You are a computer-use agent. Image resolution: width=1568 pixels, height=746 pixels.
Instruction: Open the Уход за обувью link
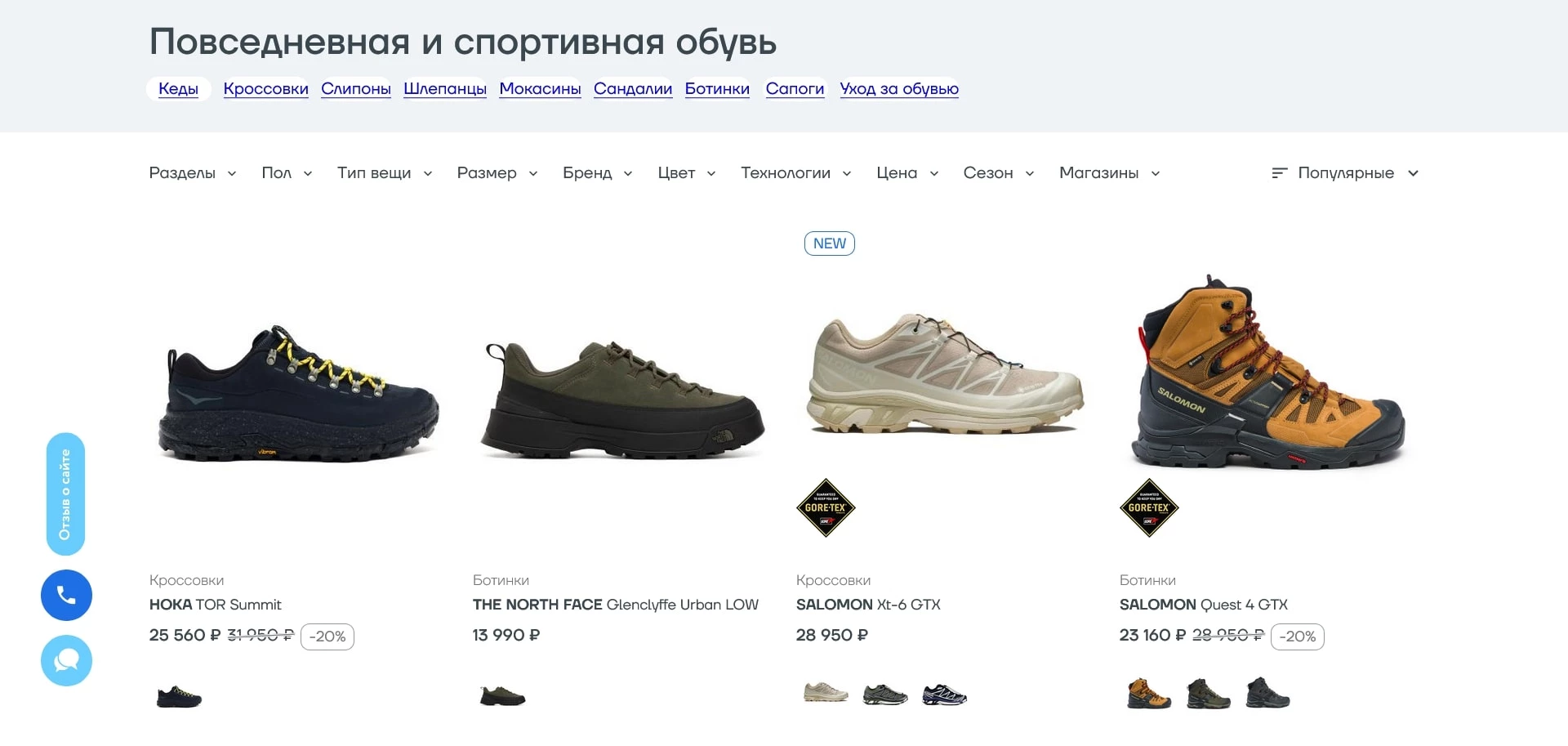pyautogui.click(x=898, y=89)
